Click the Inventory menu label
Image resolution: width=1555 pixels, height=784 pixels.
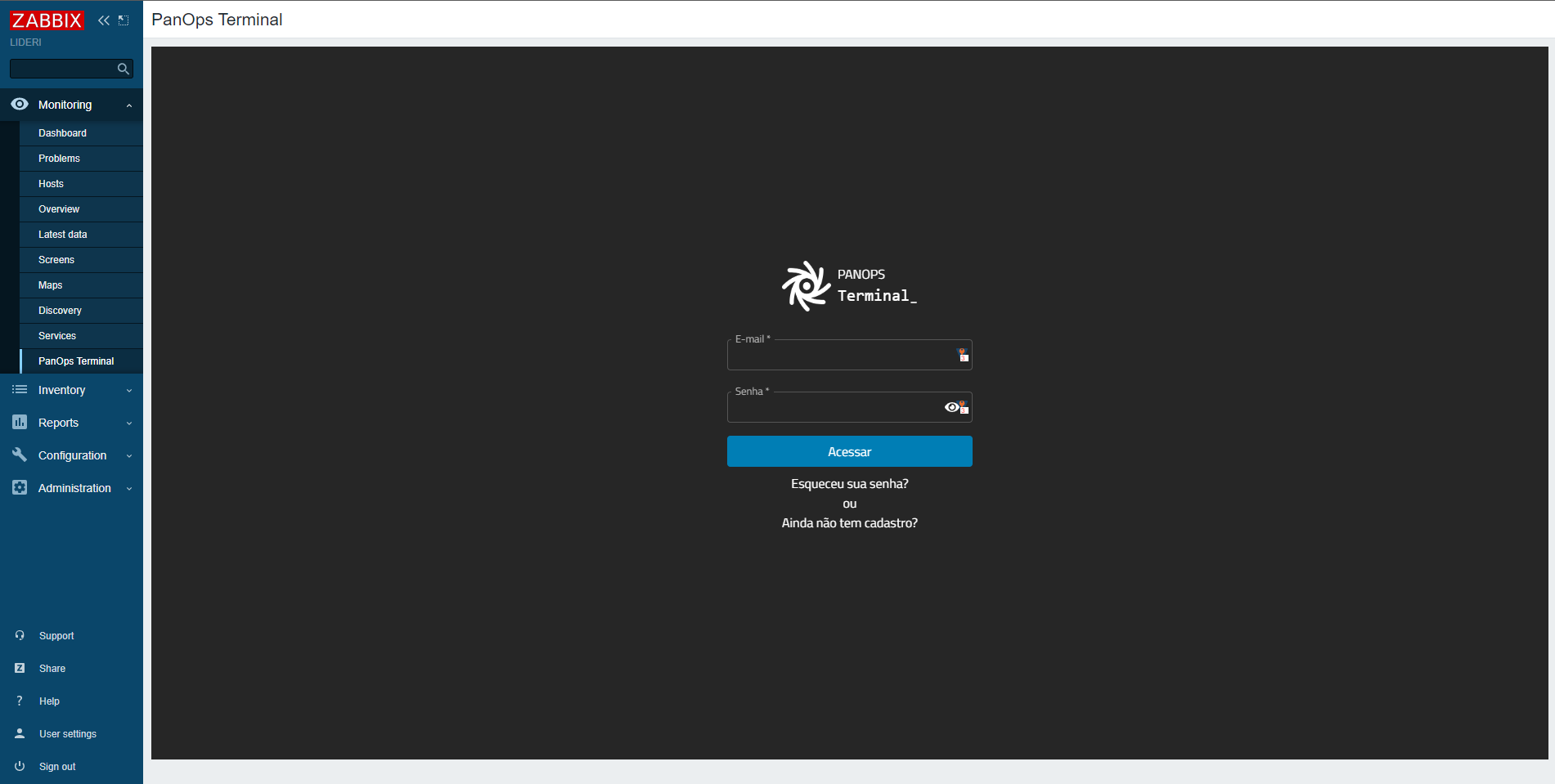click(61, 390)
